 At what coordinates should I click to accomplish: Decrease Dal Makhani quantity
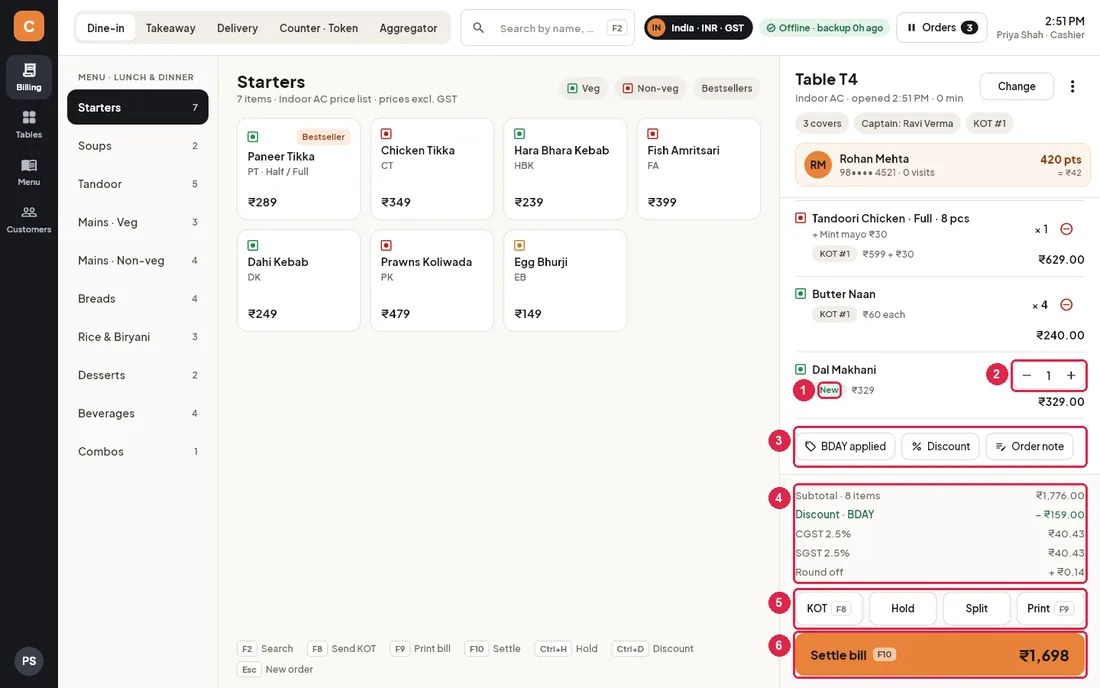coord(1026,375)
